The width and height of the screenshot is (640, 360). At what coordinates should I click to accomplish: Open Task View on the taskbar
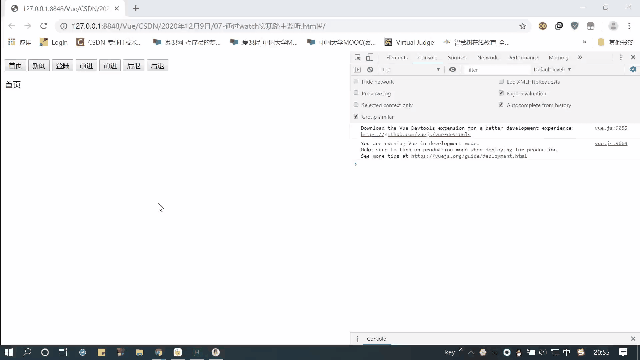point(63,352)
